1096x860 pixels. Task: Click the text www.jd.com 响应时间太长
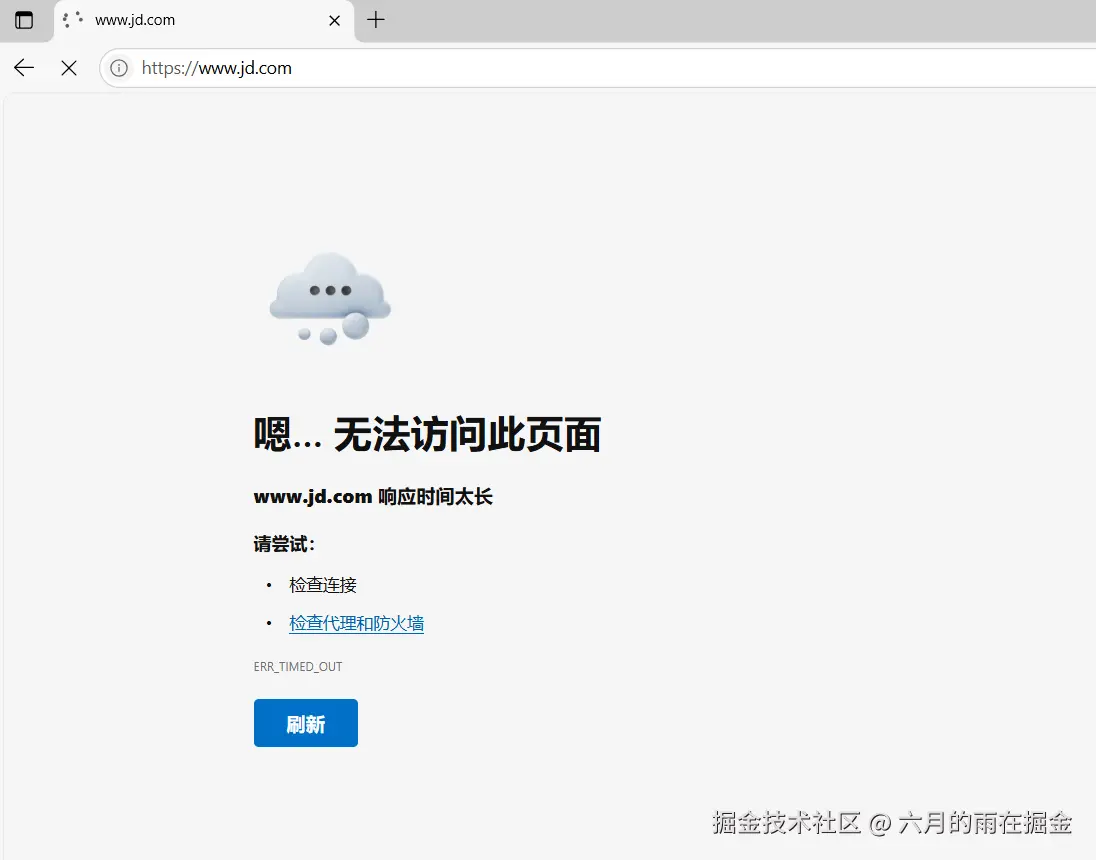click(373, 496)
